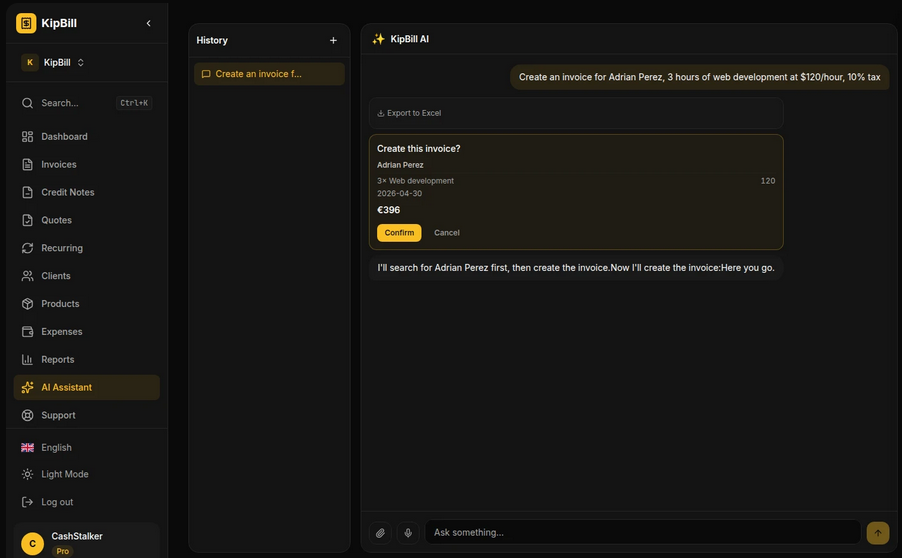The height and width of the screenshot is (558, 902).
Task: Click the Invoices document icon
Action: point(27,165)
